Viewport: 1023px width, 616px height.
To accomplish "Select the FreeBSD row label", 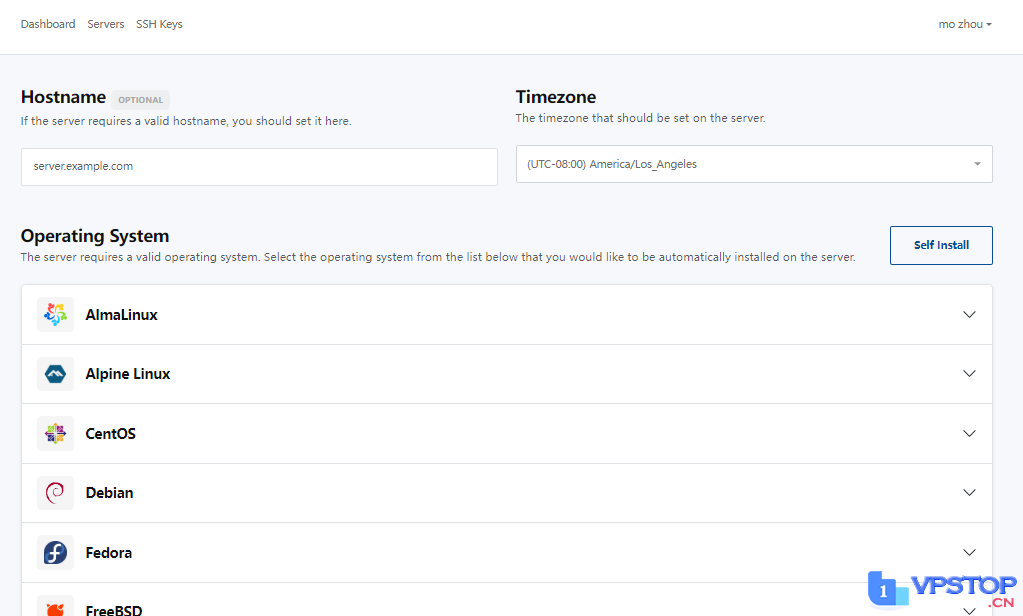I will coord(114,610).
